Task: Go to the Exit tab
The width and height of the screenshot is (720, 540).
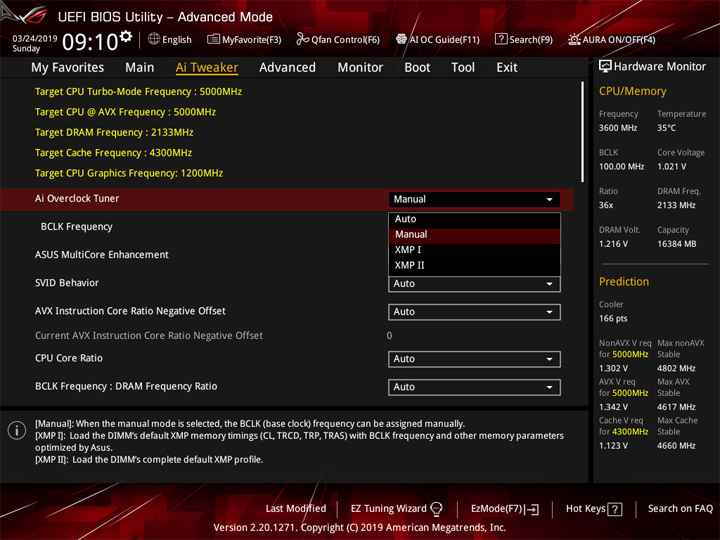Action: click(x=507, y=68)
